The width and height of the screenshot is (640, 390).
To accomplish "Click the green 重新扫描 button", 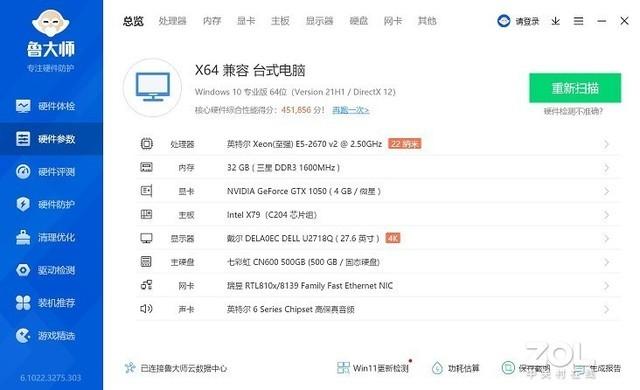I will click(x=575, y=88).
